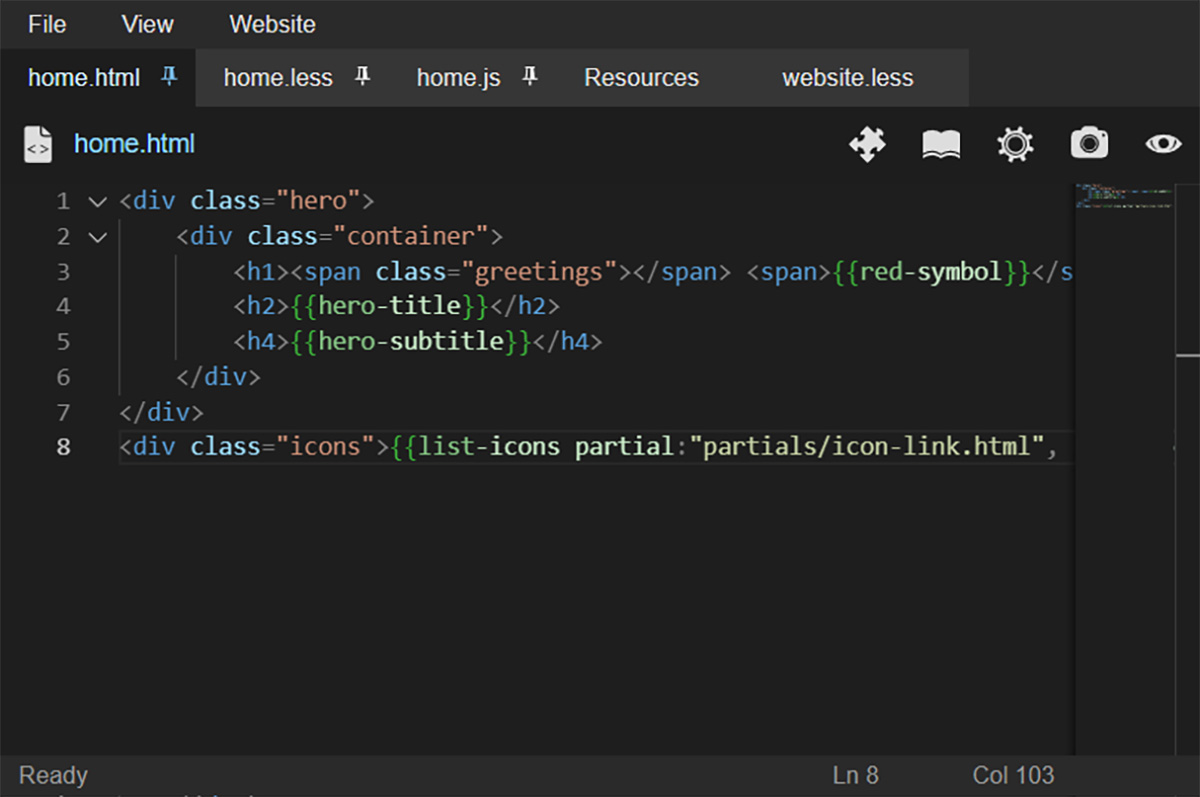Toggle preview with the eye icon
Screen dimensions: 1200x797
[1163, 144]
